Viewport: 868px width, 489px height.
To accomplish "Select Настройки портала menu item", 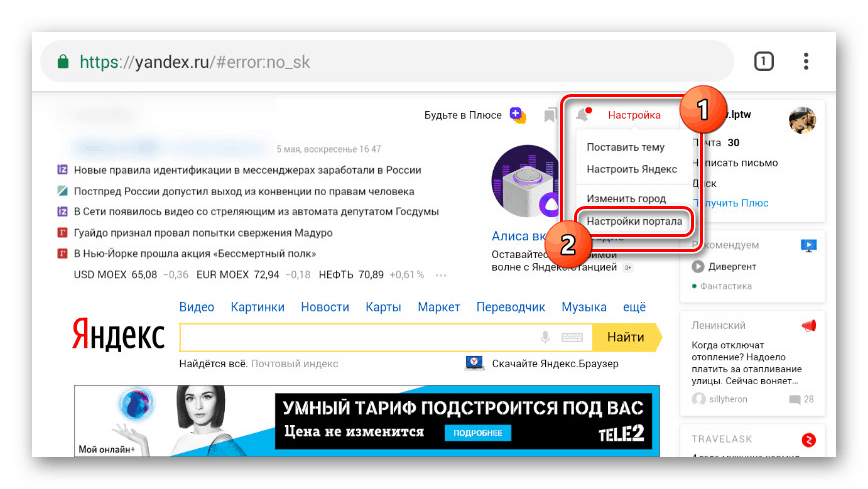I will (x=634, y=222).
